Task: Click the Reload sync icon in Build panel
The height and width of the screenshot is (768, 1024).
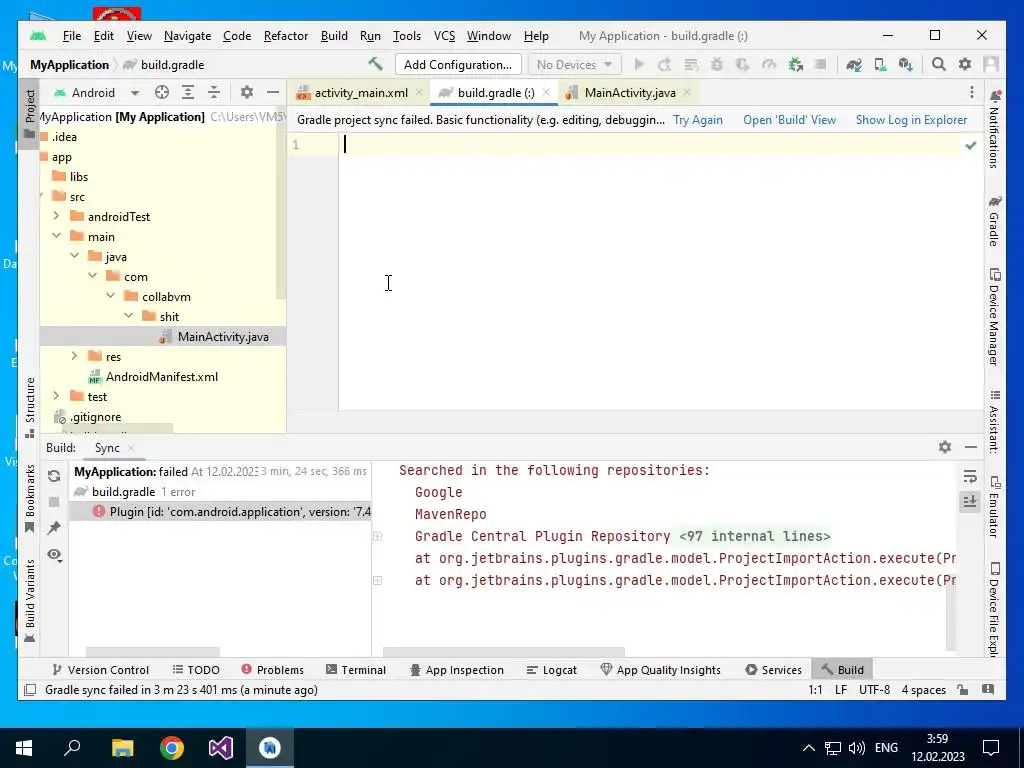Action: click(54, 476)
